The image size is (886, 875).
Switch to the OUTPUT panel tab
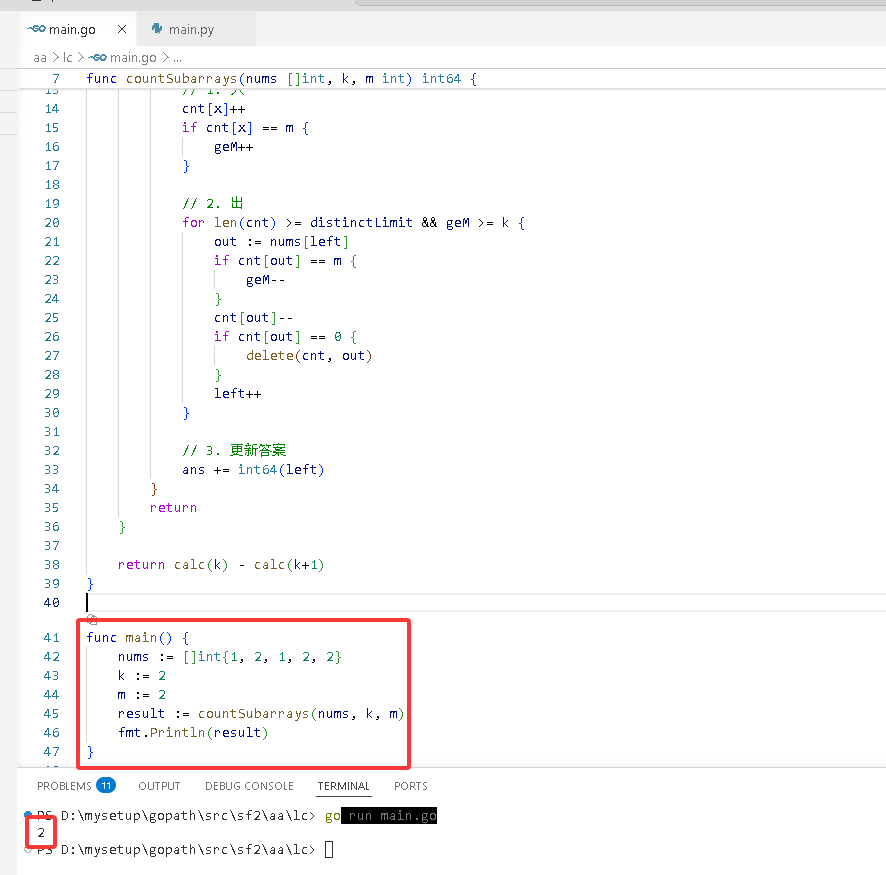[159, 786]
